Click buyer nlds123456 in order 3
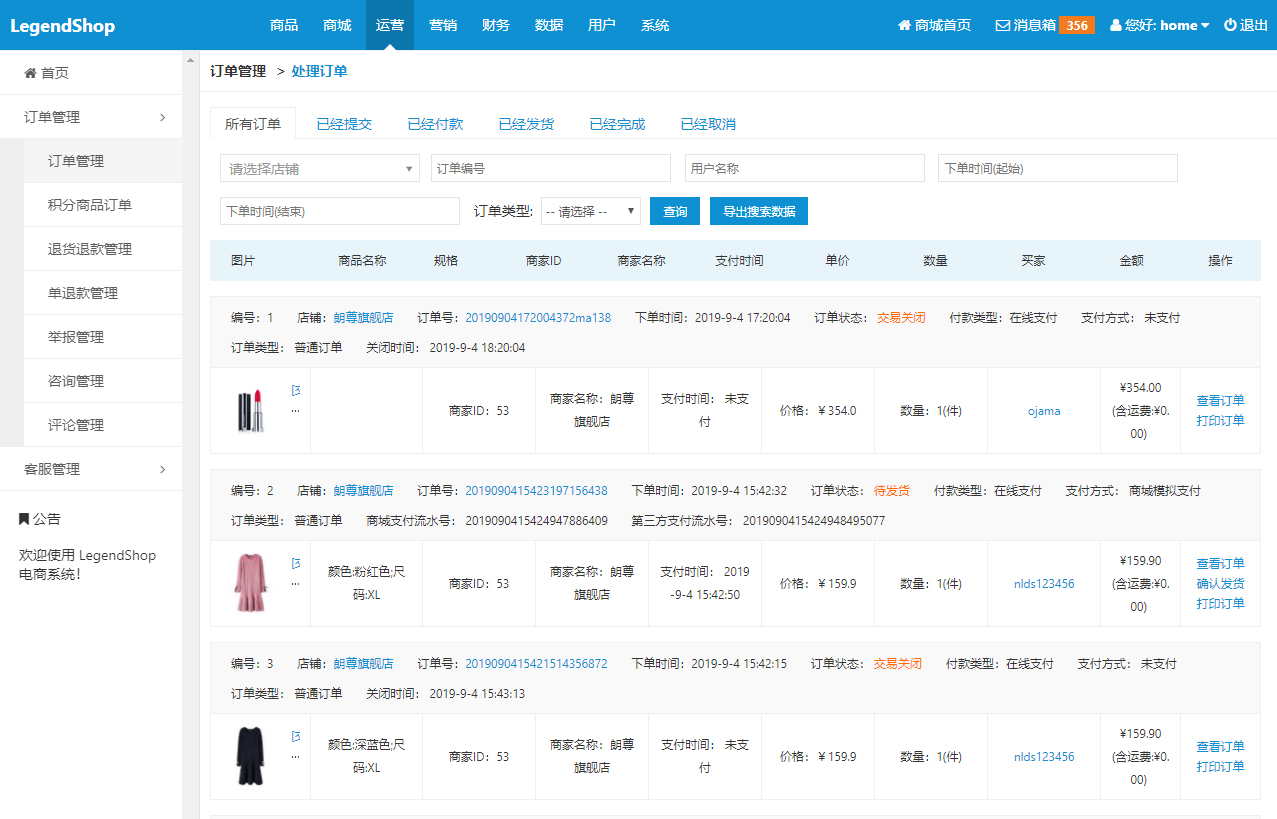The image size is (1277, 819). click(x=1044, y=757)
